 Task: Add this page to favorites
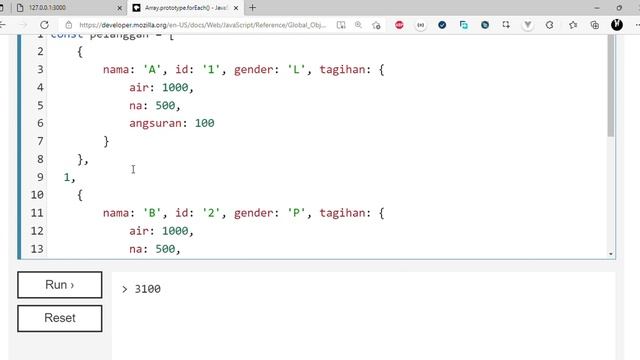click(x=376, y=25)
